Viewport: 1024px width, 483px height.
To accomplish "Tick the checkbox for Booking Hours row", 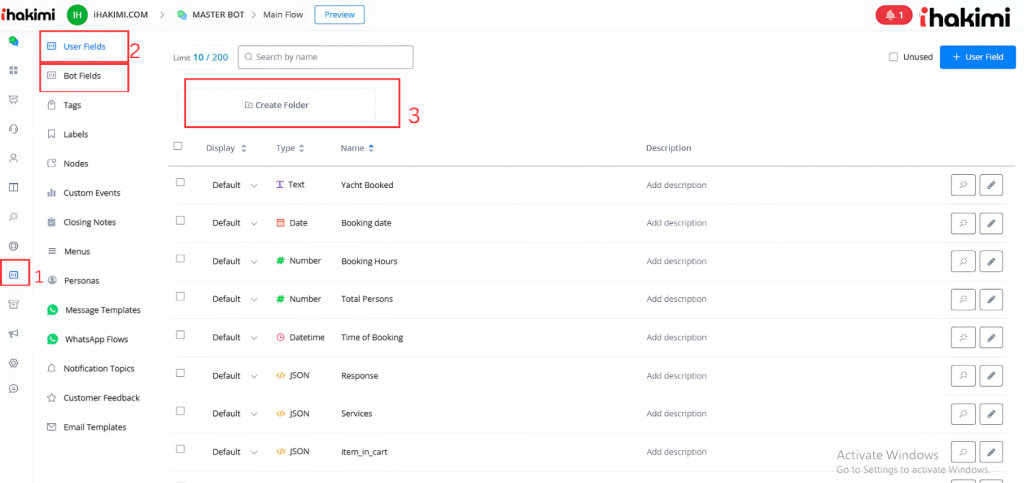I will (180, 259).
